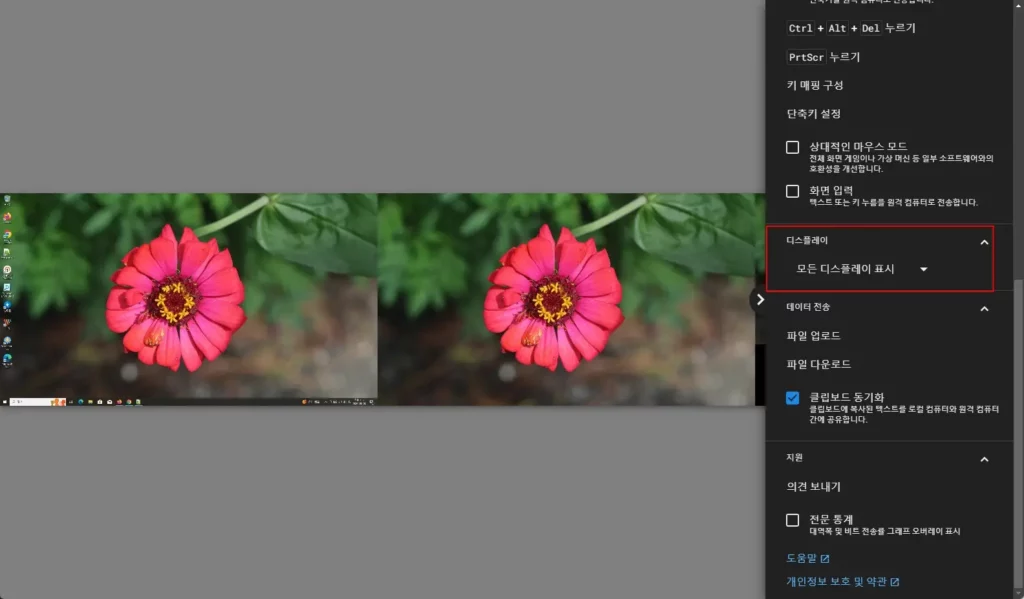The width and height of the screenshot is (1024, 599).
Task: Open 키 매핑 구성
Action: (815, 86)
